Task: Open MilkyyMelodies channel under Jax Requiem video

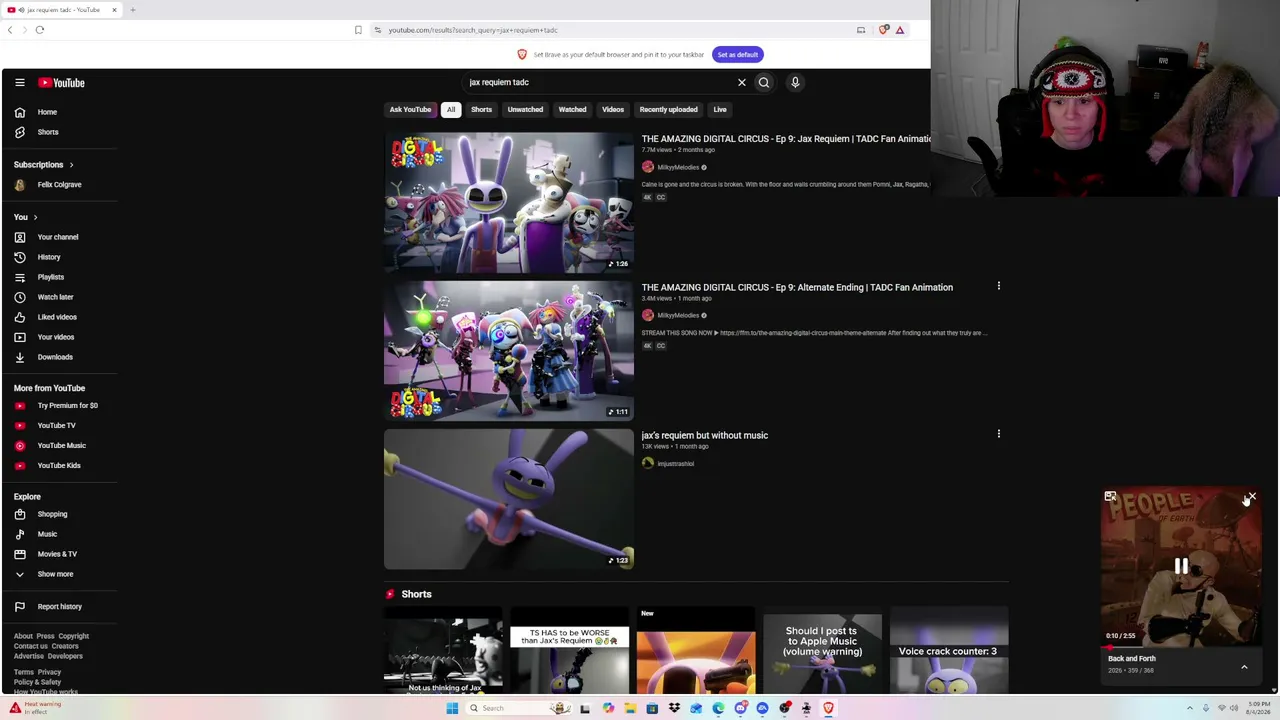Action: (x=678, y=167)
